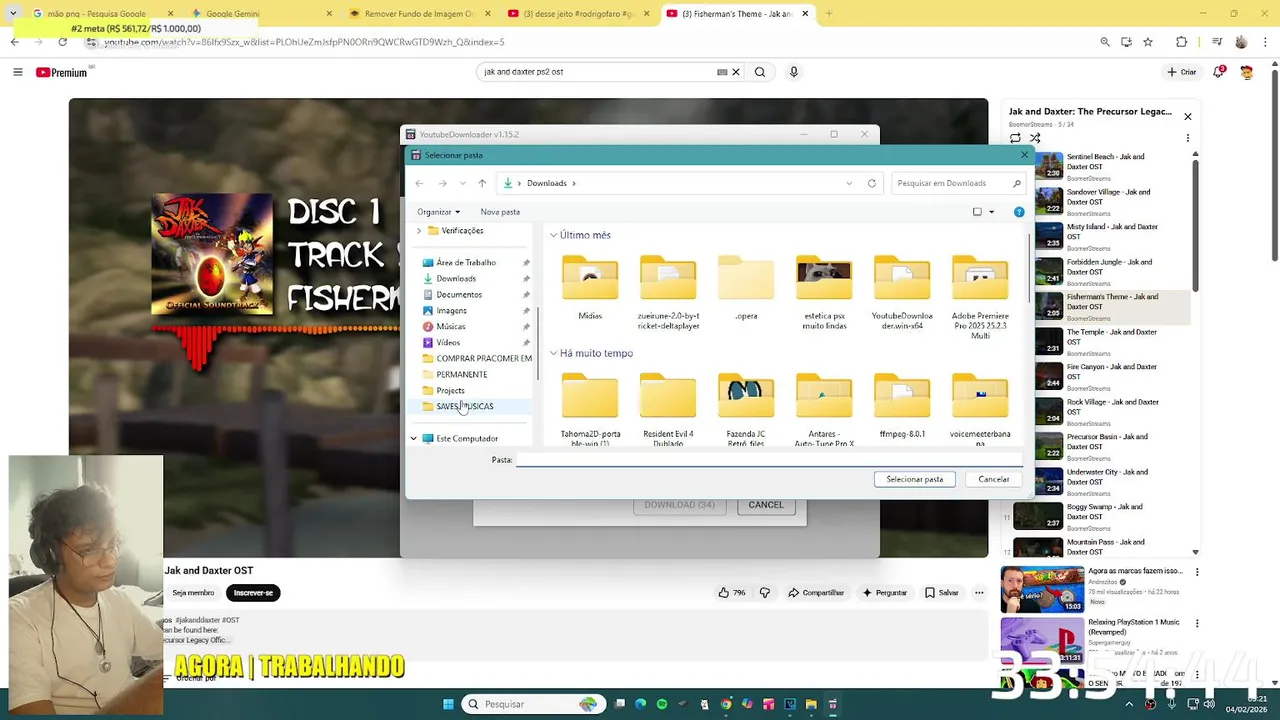This screenshot has height=720, width=1280.
Task: Toggle playlist loop button
Action: pyautogui.click(x=1015, y=138)
